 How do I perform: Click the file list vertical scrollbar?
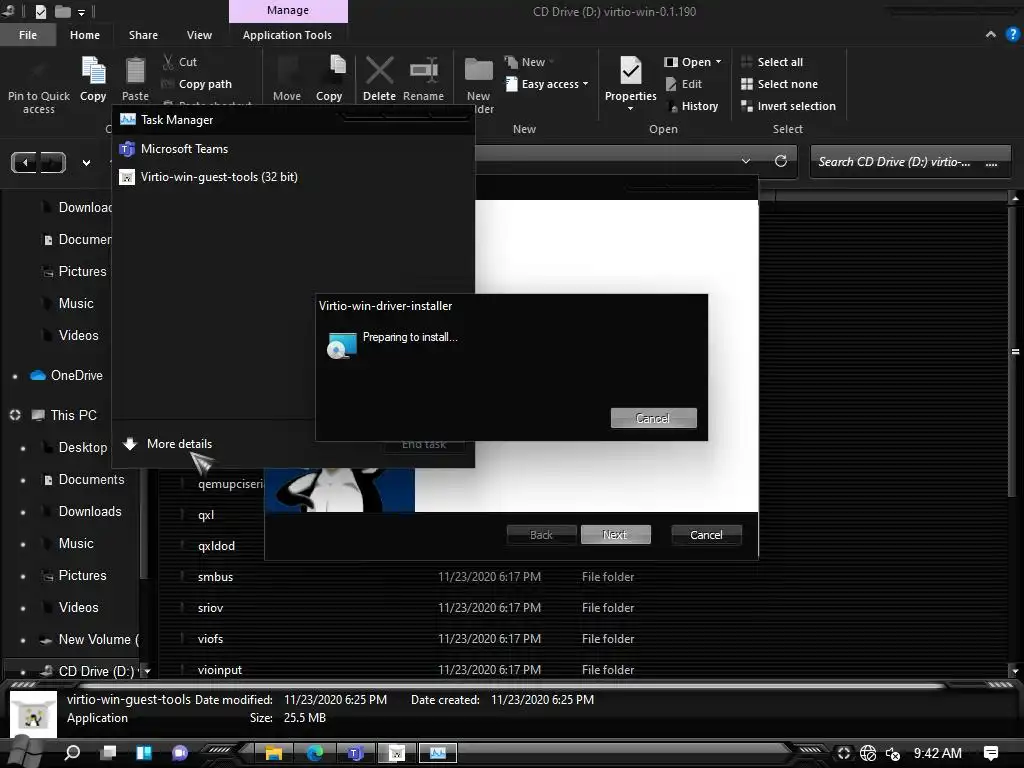(1014, 351)
